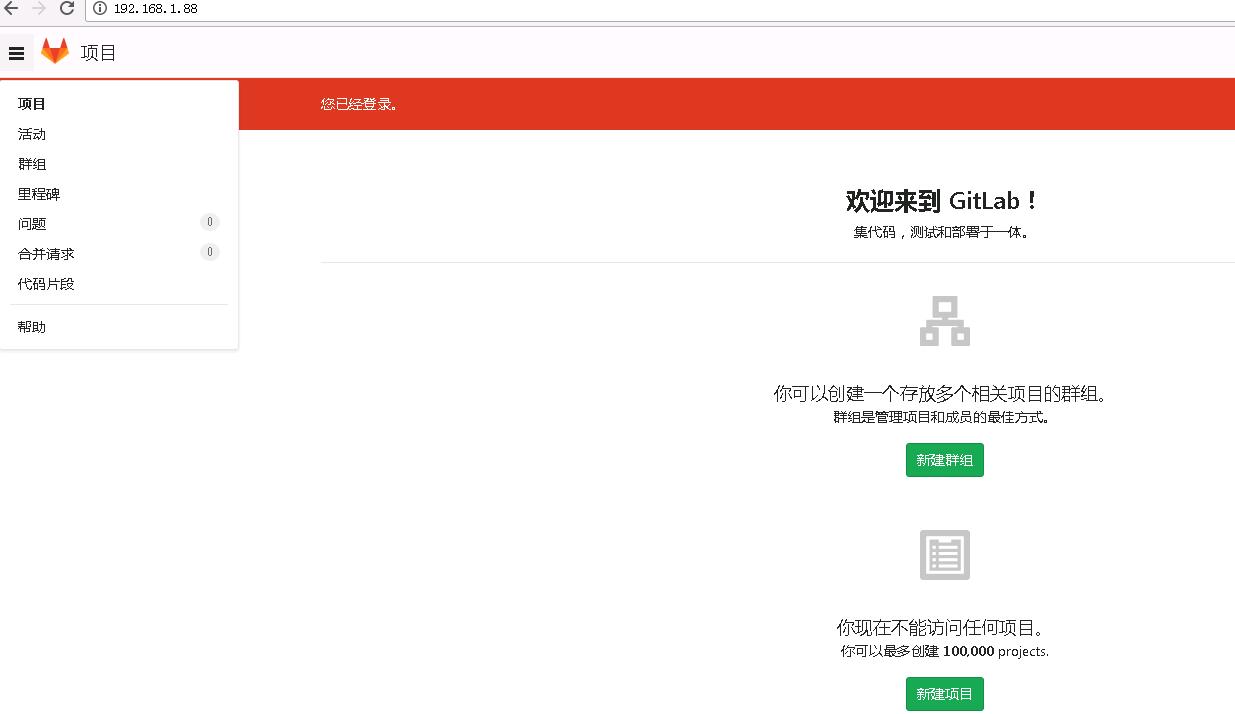
Task: Click the page info icon in address bar
Action: (99, 9)
